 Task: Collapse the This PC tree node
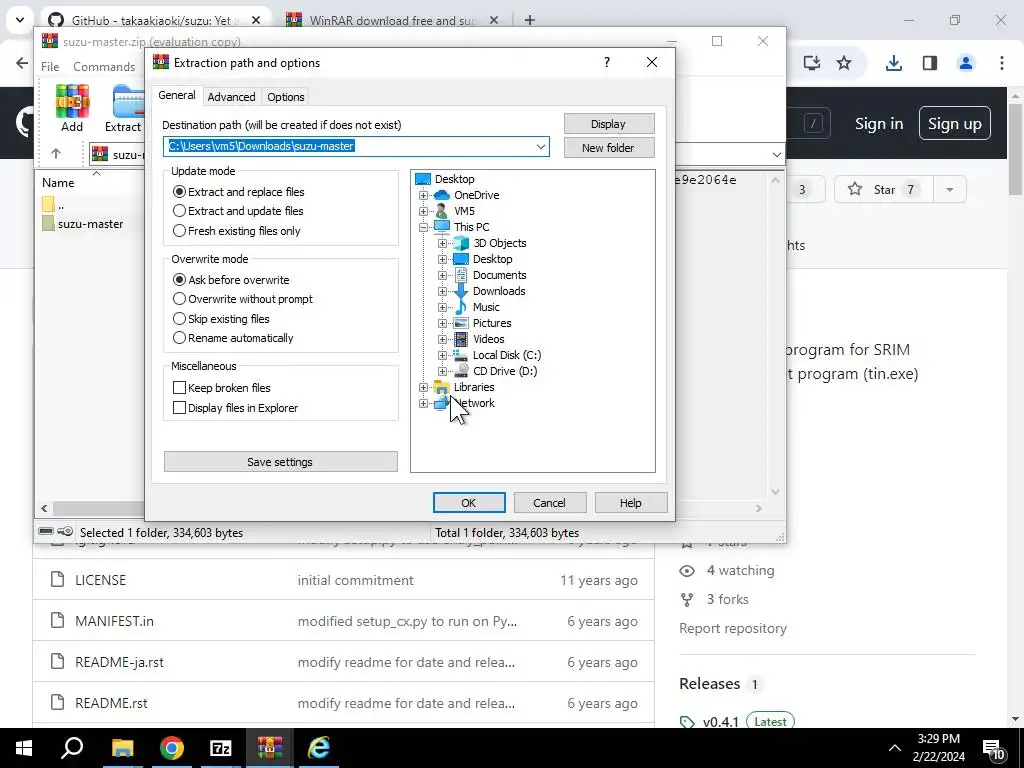[x=423, y=227]
